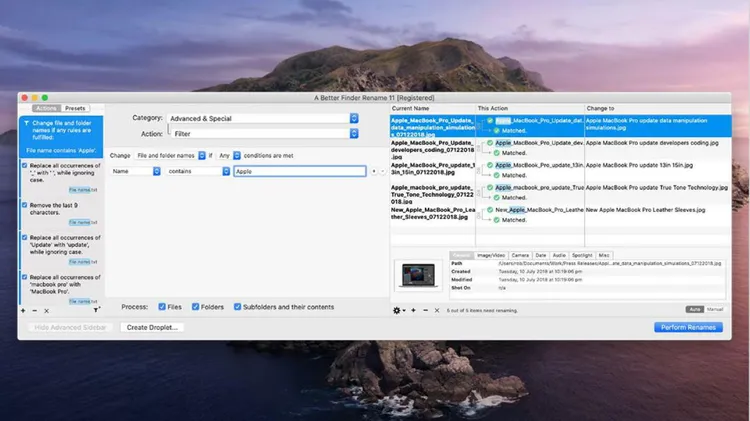Click the Create Droplet button
This screenshot has height=421, width=750.
pyautogui.click(x=152, y=327)
